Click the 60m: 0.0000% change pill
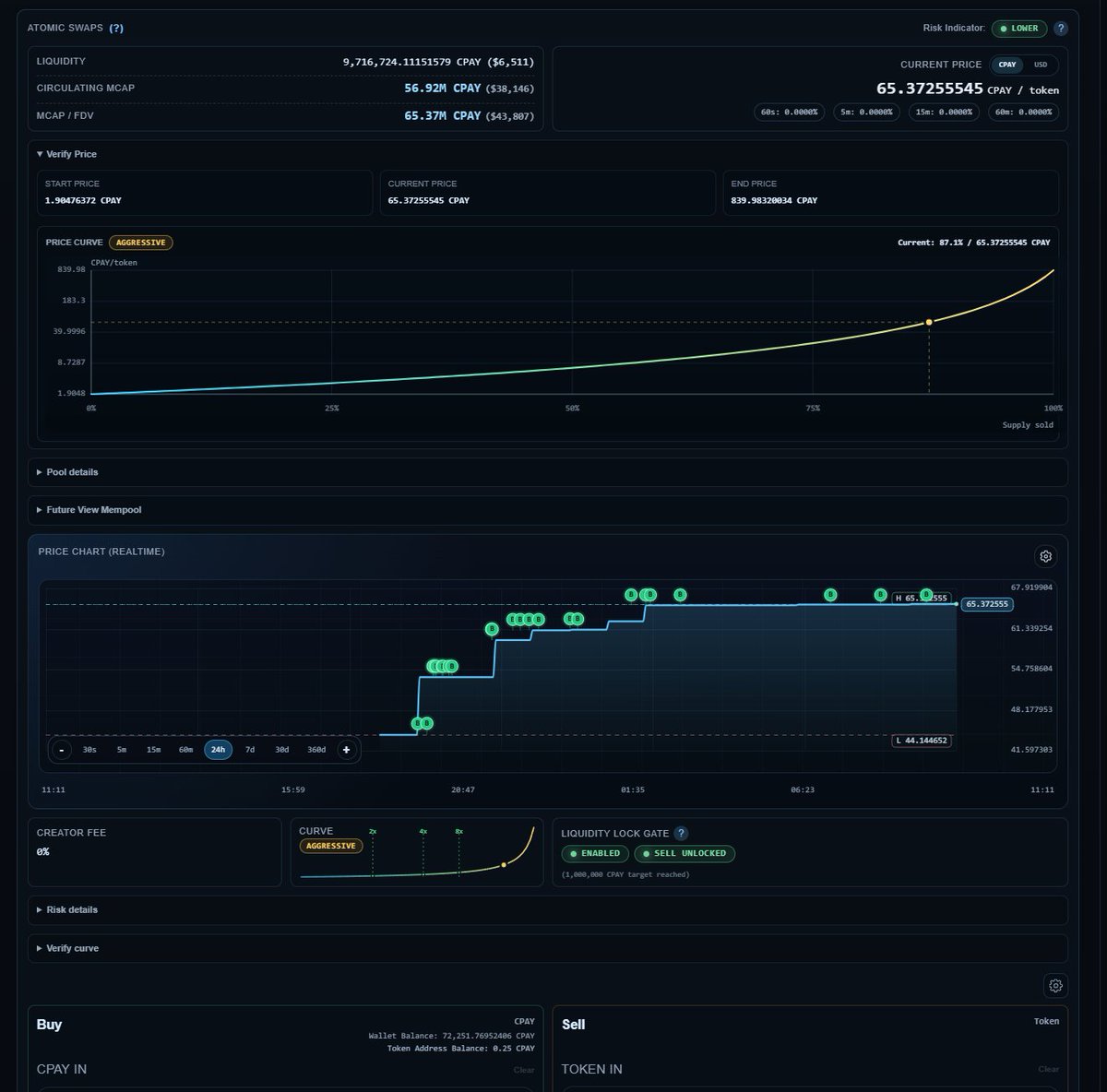Screen dimensions: 1107x1092 point(1023,112)
